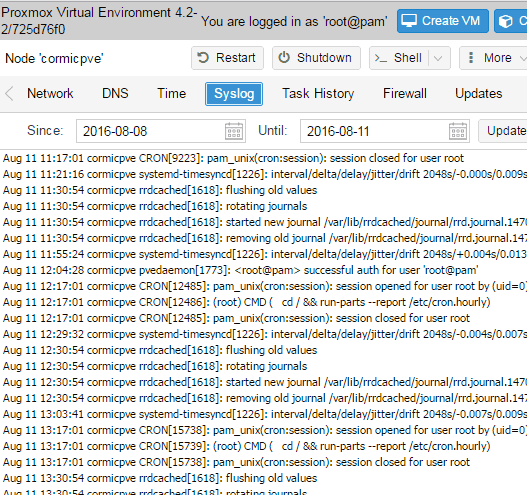This screenshot has height=495, width=527.
Task: Click the Restart circular arrow icon
Action: pyautogui.click(x=203, y=58)
